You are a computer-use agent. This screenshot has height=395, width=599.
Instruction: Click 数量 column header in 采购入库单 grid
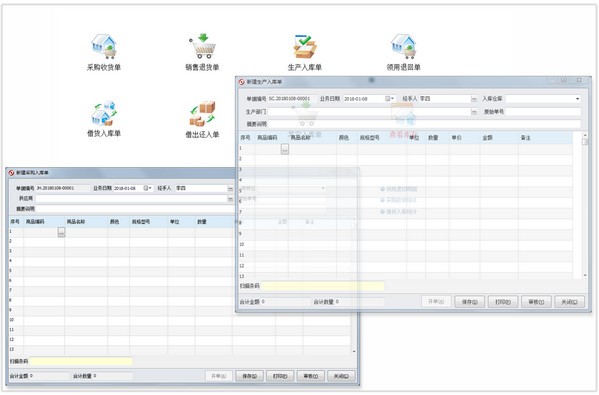point(213,222)
